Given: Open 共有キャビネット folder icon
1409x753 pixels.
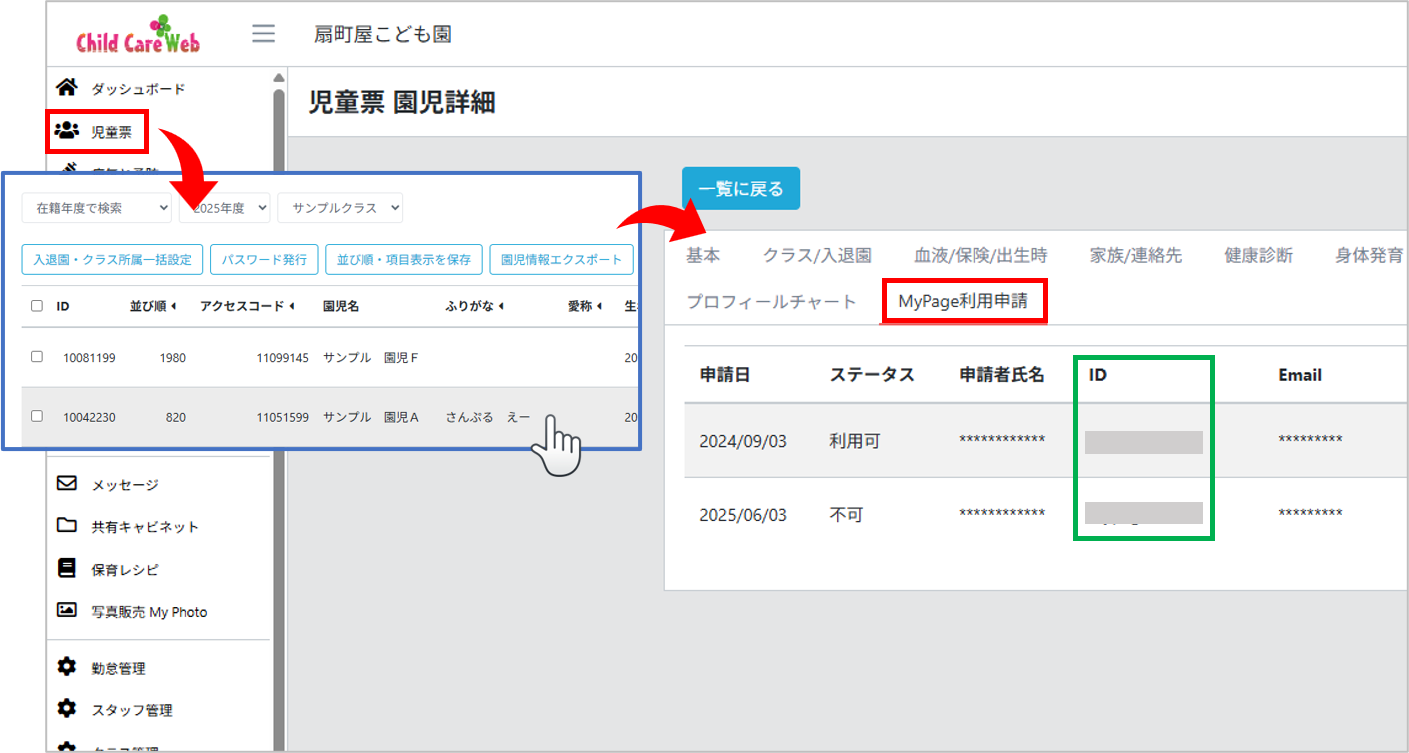Looking at the screenshot, I should coord(67,526).
